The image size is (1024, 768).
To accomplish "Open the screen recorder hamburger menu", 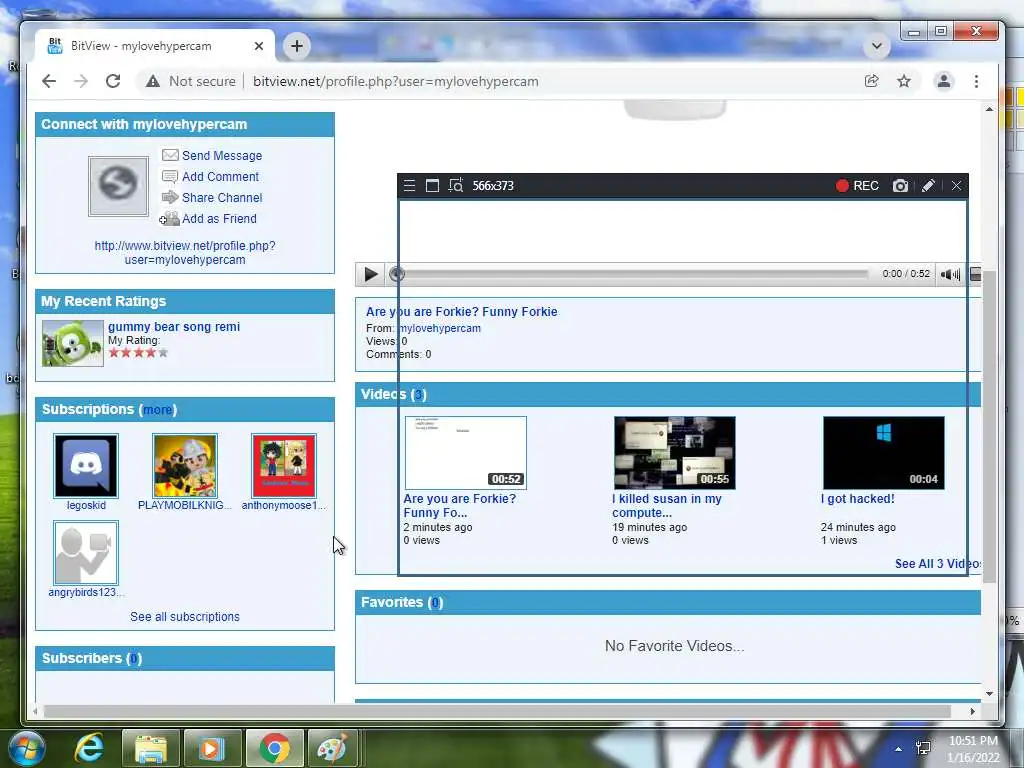I will pyautogui.click(x=409, y=185).
